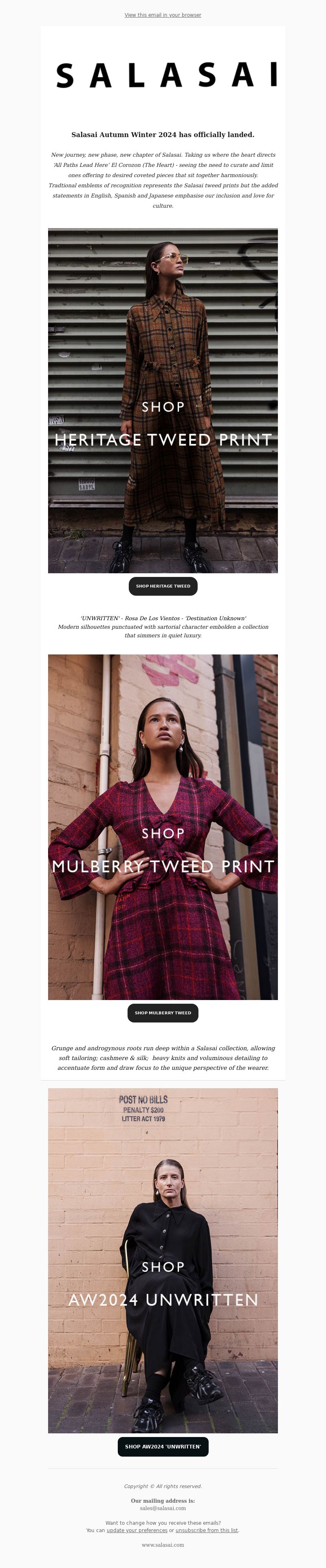Click the SALASAI logo header
The width and height of the screenshot is (326, 1568).
point(167,75)
